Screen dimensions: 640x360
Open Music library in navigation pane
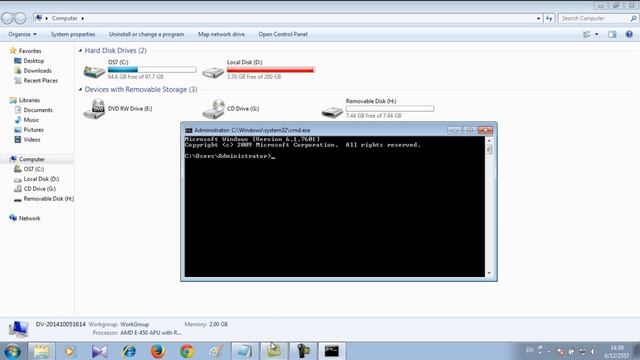coord(31,120)
